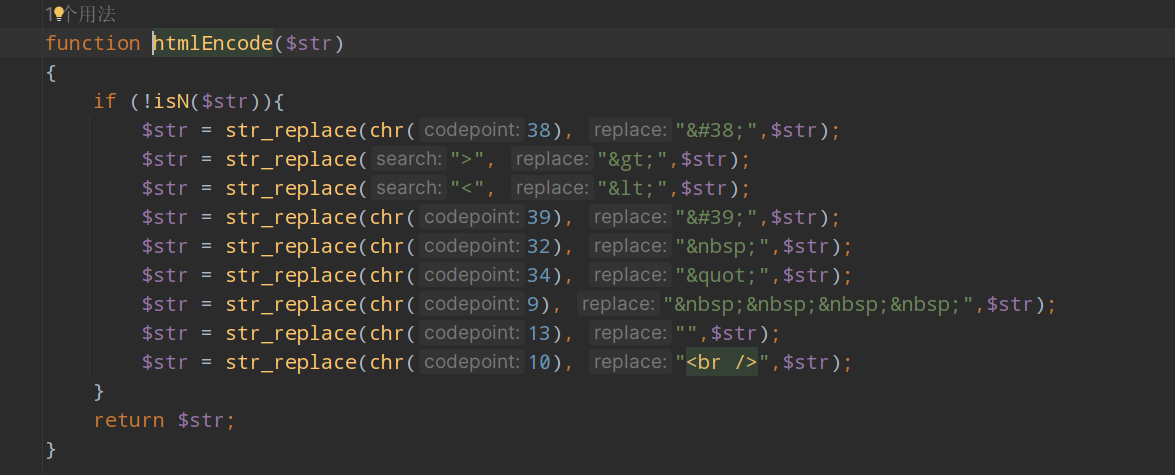Click the search hint before ">"
1175x475 pixels.
pos(408,160)
